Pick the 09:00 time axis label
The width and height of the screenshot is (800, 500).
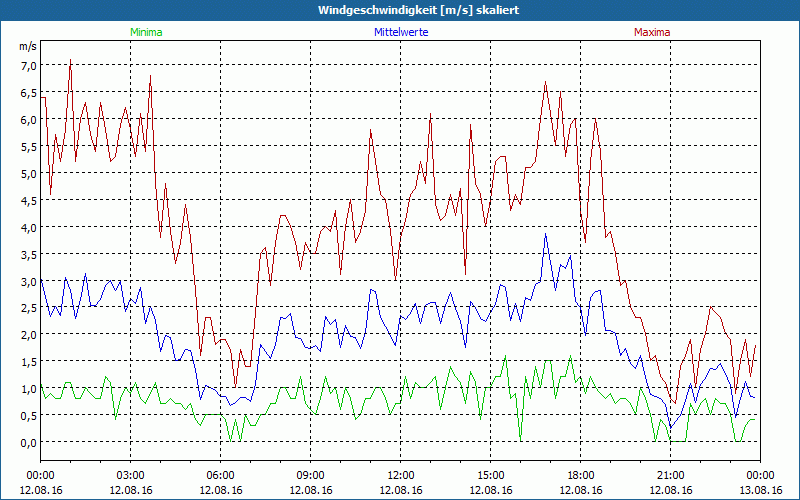311,475
